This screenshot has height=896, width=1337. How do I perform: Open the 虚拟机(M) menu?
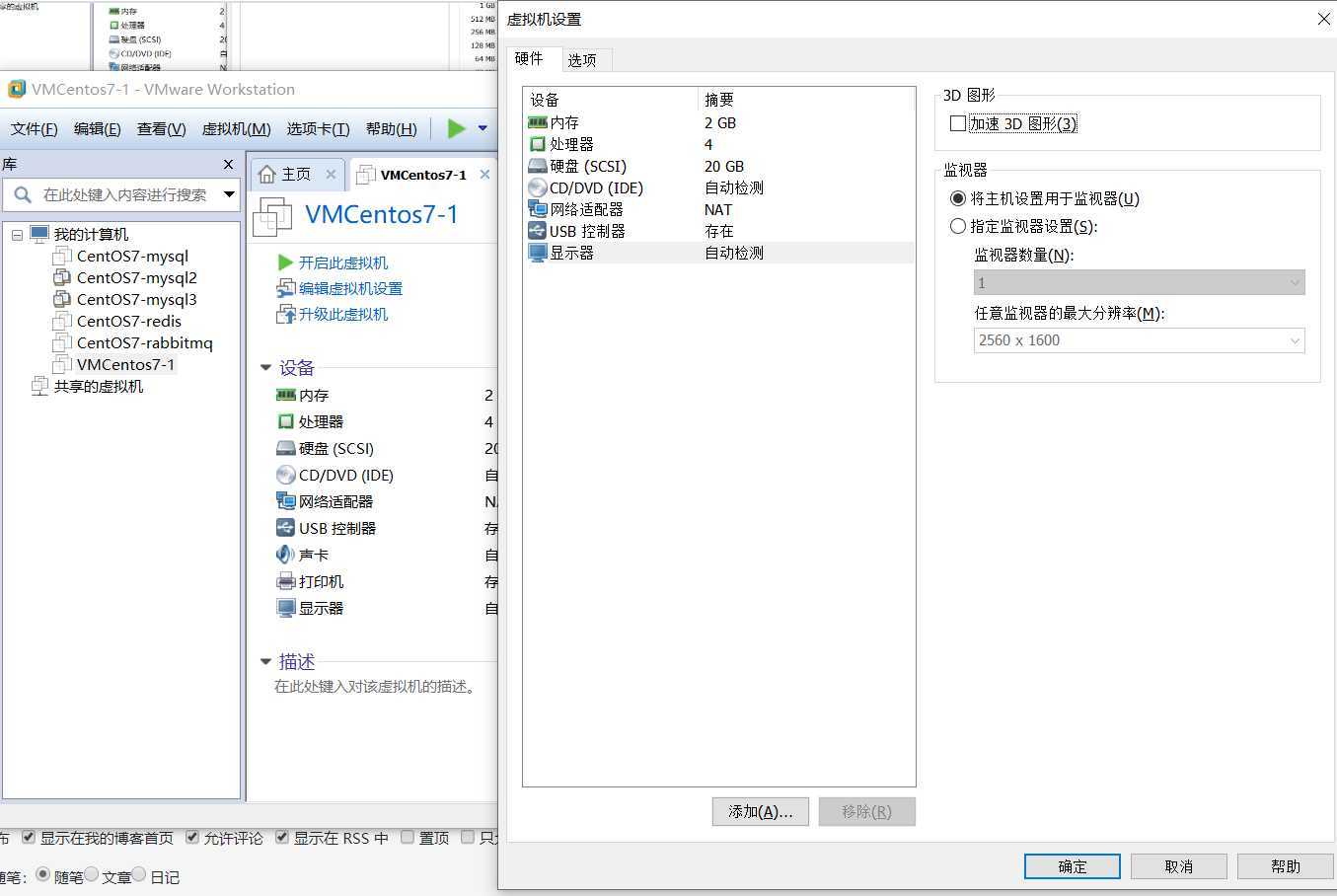(x=236, y=129)
